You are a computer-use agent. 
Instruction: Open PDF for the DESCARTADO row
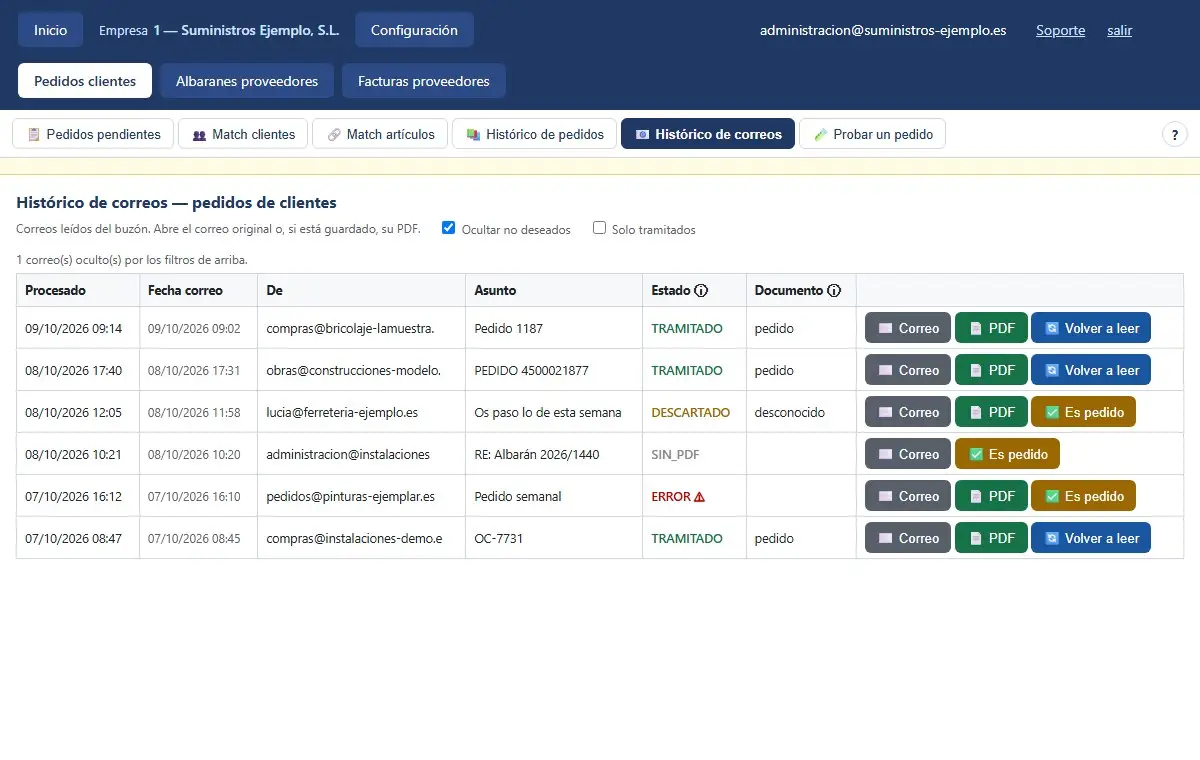tap(991, 412)
